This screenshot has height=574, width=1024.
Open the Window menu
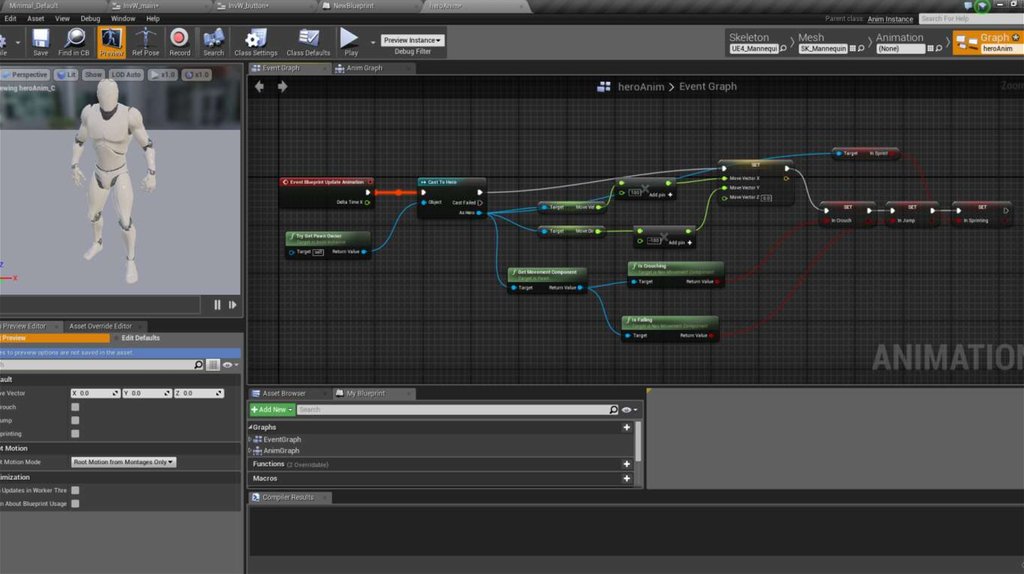coord(123,18)
